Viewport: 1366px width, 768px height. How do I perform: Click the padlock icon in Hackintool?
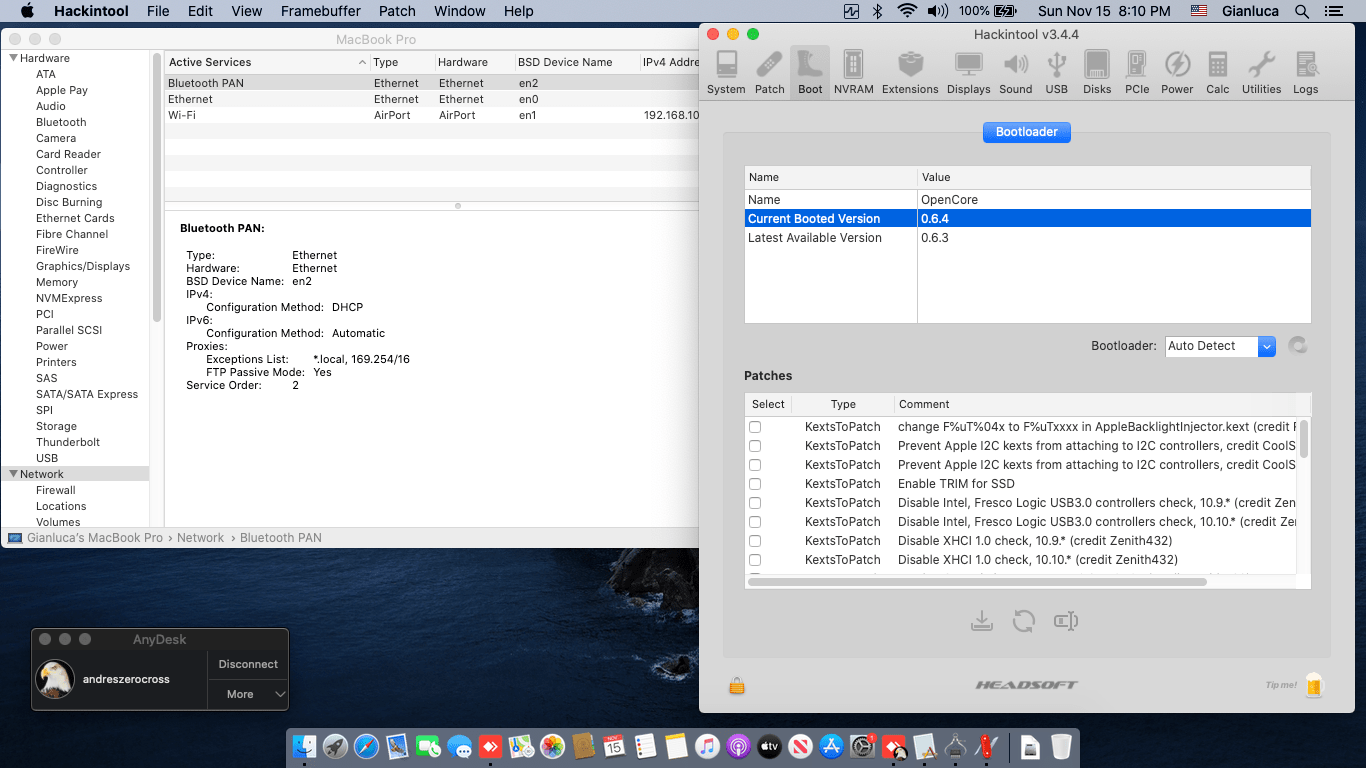pos(737,686)
